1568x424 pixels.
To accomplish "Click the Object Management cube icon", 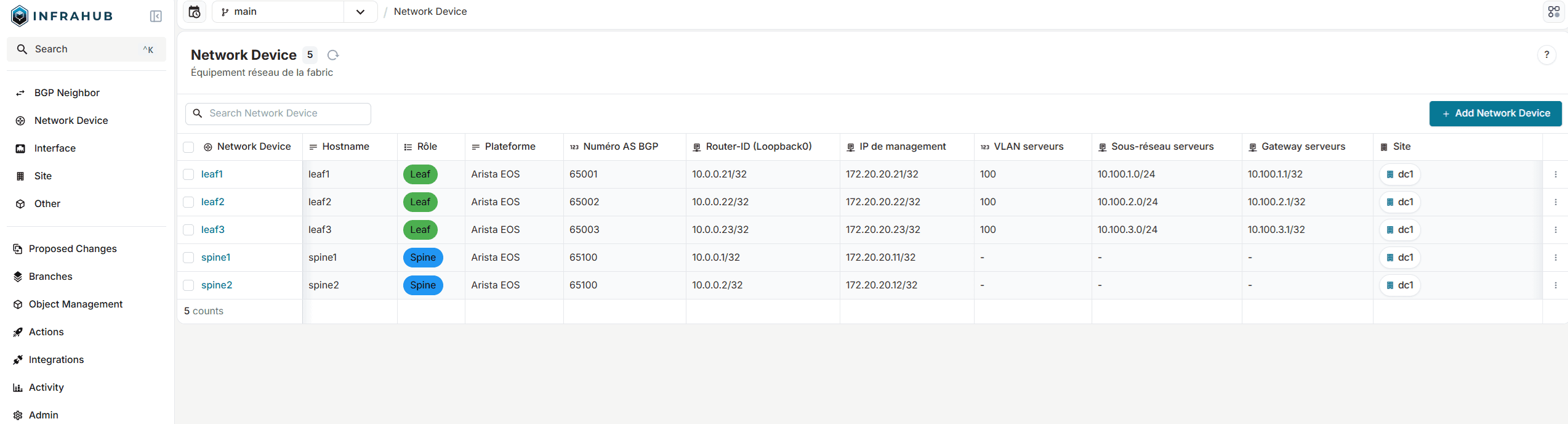I will coord(18,304).
